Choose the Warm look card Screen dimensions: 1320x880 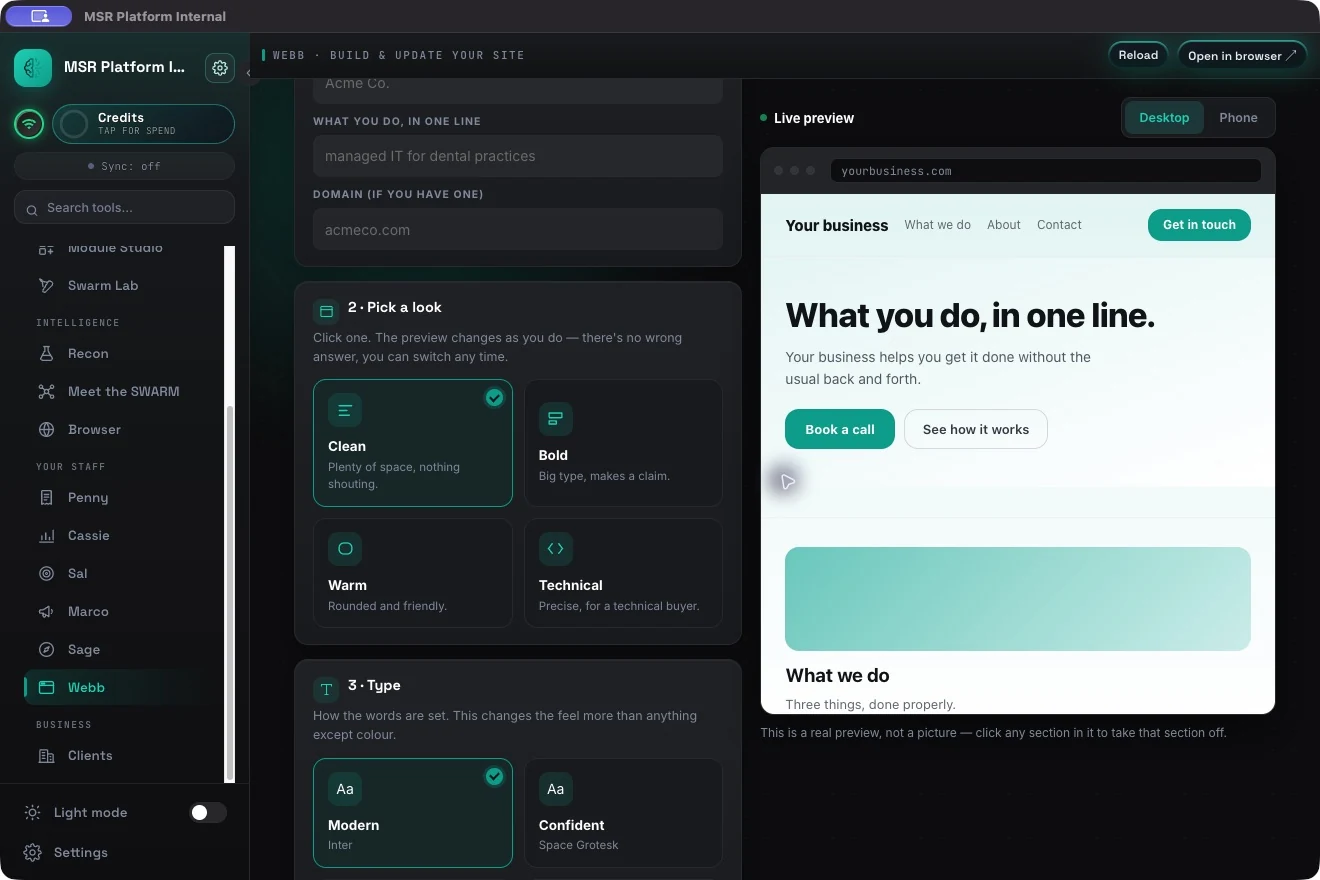pos(413,573)
